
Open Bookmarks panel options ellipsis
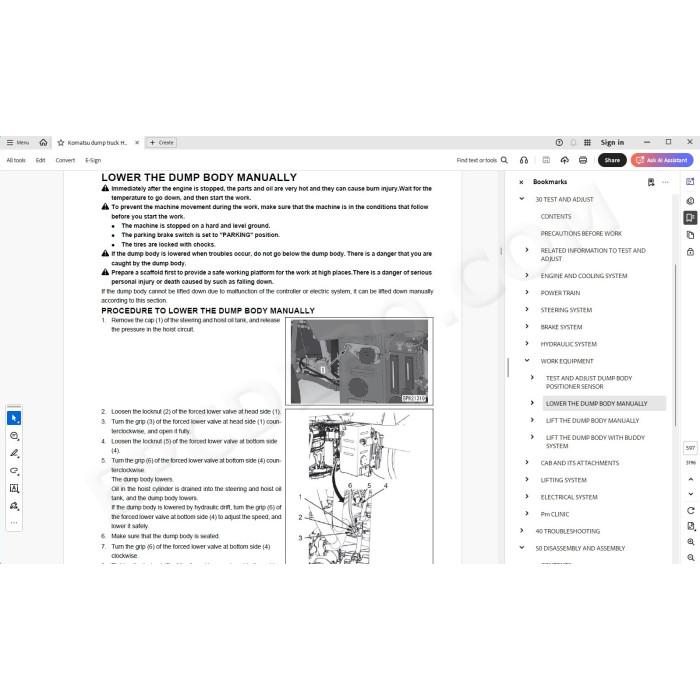(x=666, y=182)
